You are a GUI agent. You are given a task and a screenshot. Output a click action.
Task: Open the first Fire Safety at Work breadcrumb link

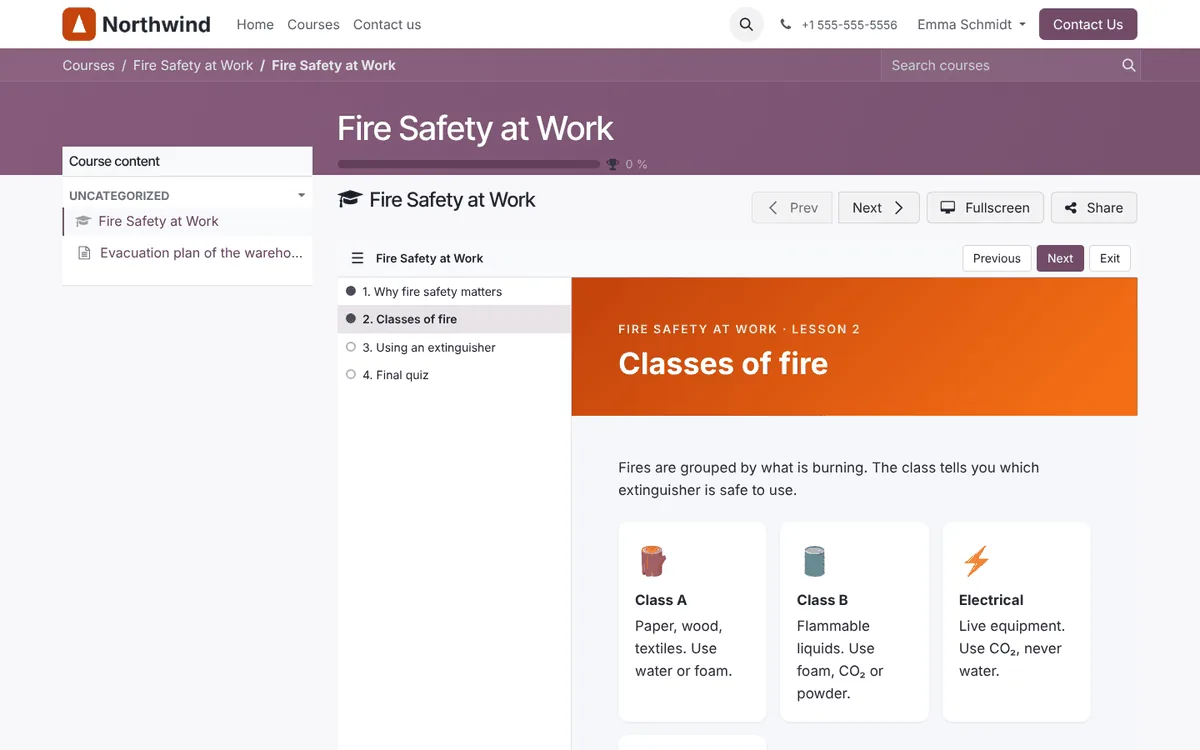coord(193,65)
